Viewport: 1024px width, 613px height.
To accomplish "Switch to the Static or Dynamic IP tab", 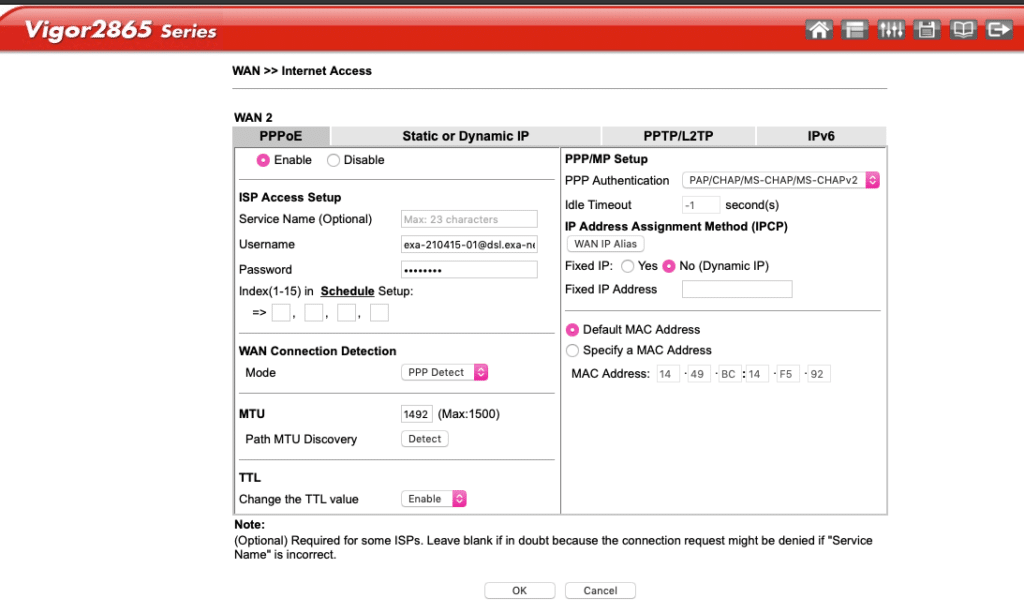I will (x=466, y=136).
